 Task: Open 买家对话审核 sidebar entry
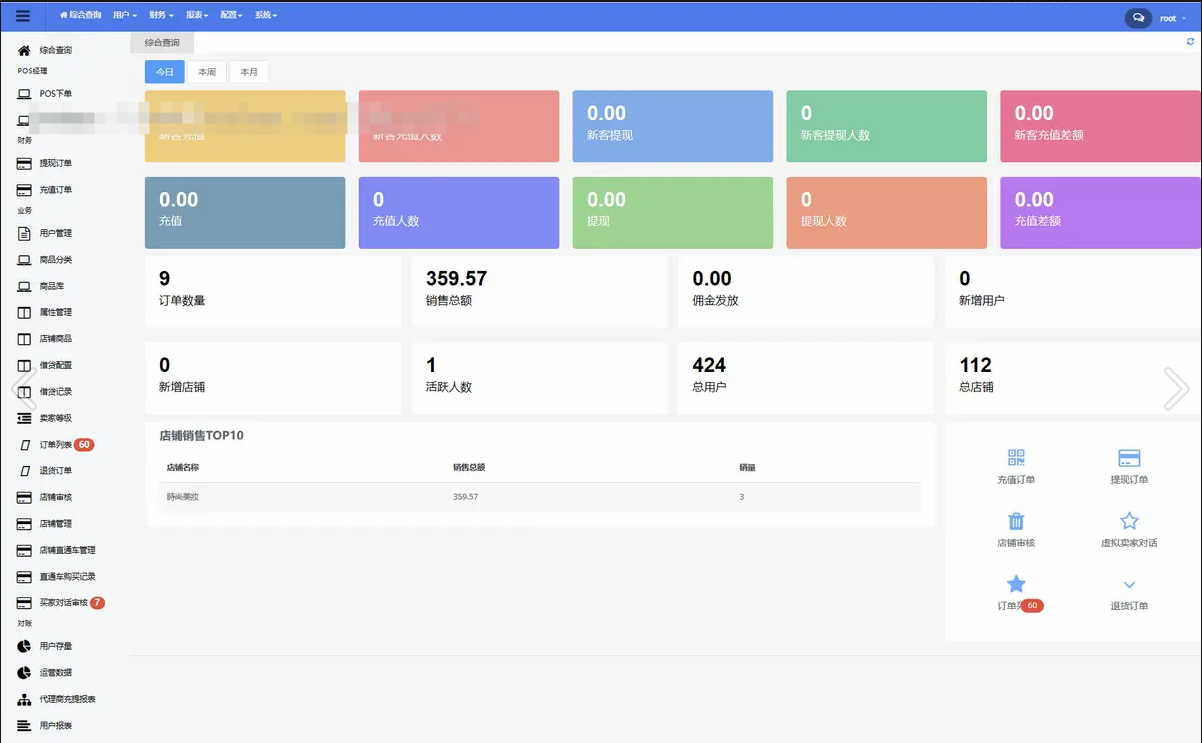click(x=63, y=603)
